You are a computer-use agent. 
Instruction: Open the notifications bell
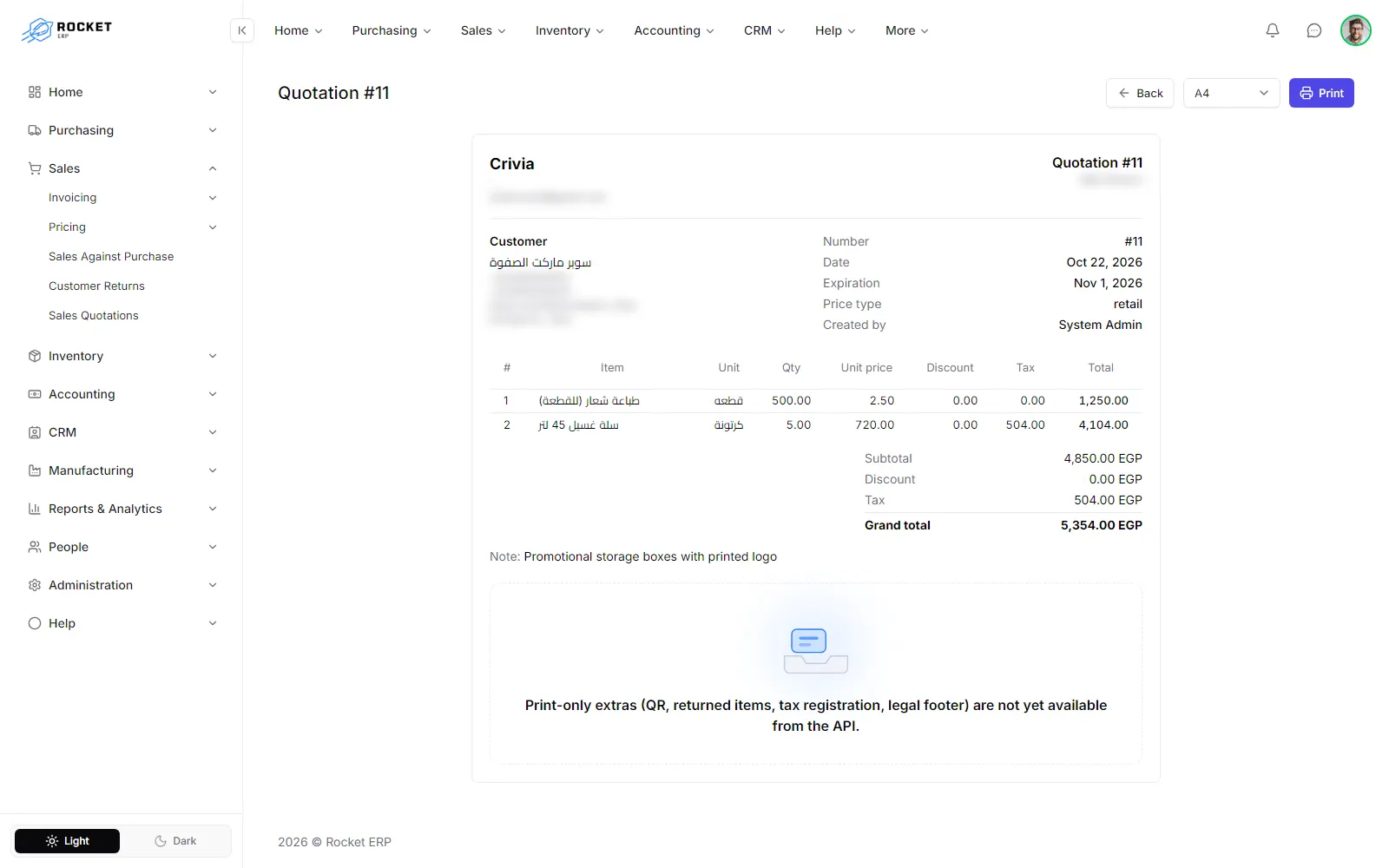(x=1273, y=30)
